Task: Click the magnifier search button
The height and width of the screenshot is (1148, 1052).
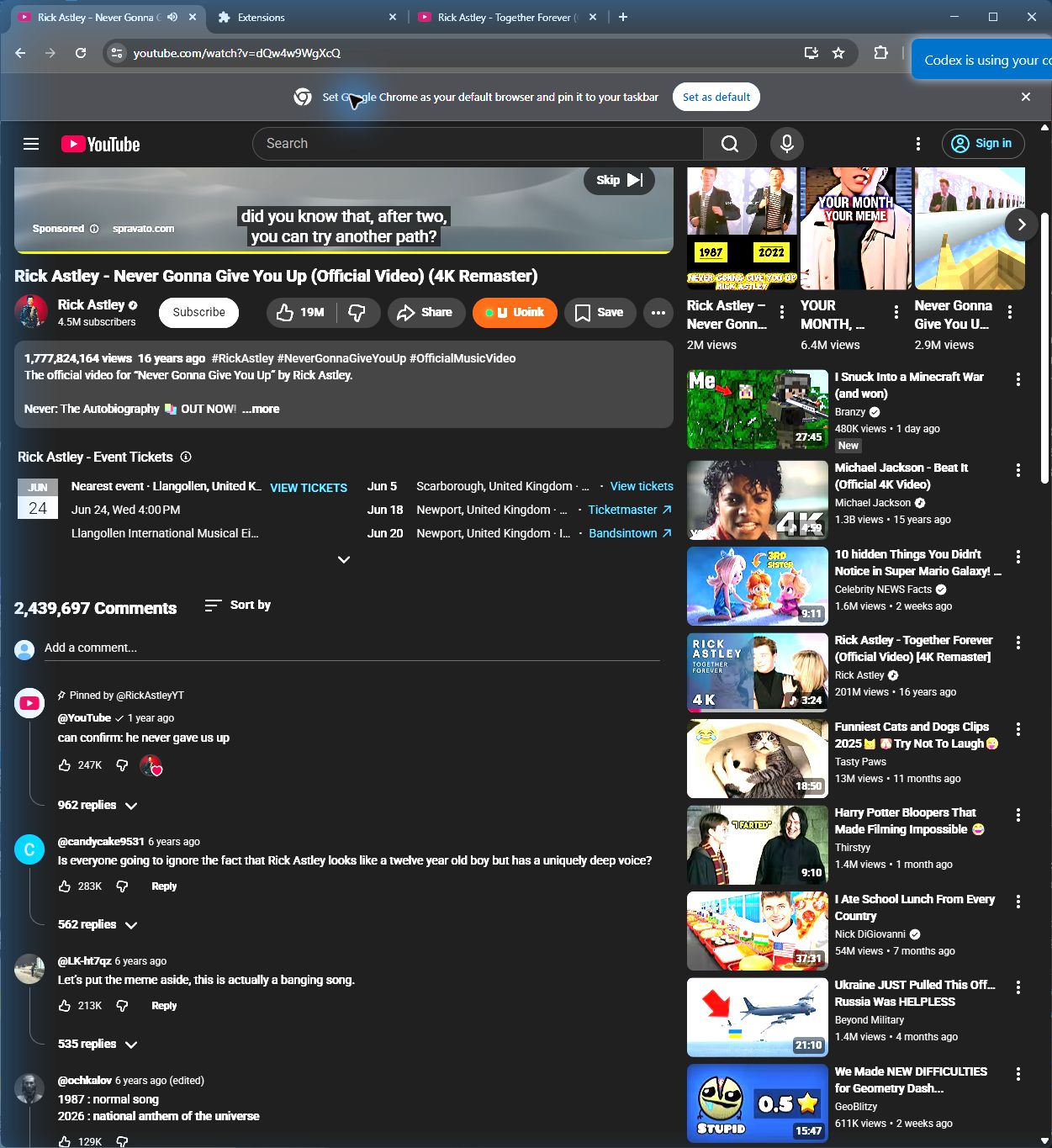Action: tap(730, 144)
